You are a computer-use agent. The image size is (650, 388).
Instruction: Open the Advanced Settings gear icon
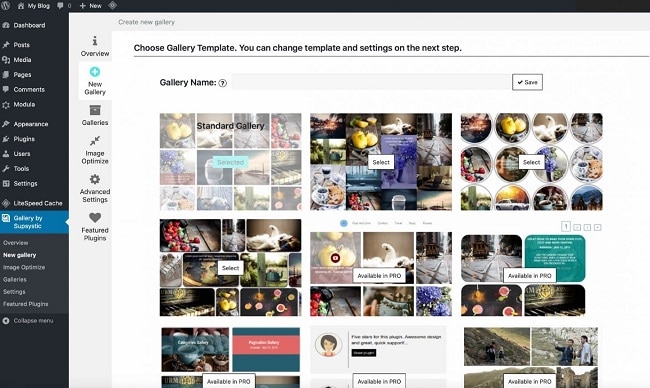click(x=95, y=179)
